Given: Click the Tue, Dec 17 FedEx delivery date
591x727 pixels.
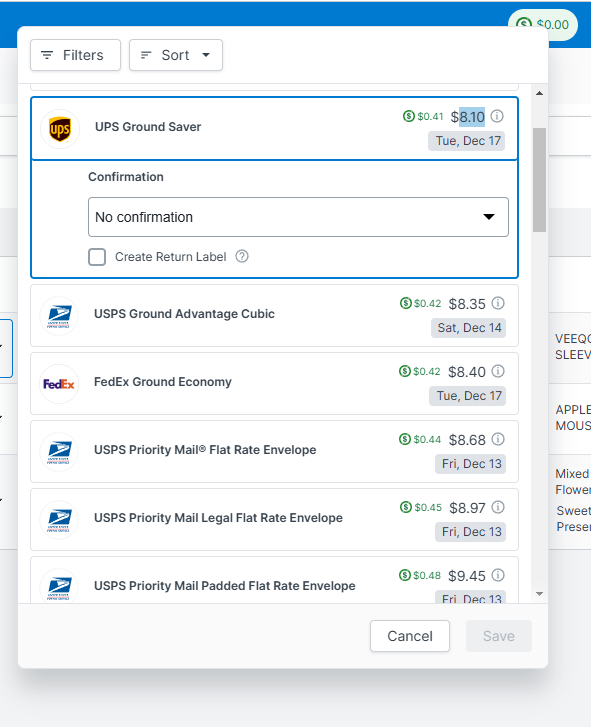Looking at the screenshot, I should pos(468,396).
